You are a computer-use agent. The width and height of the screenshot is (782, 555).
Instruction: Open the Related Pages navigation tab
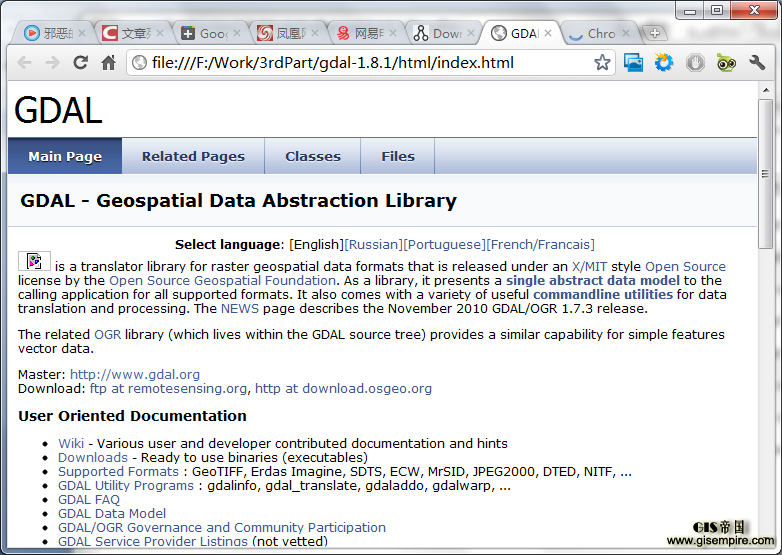(193, 156)
